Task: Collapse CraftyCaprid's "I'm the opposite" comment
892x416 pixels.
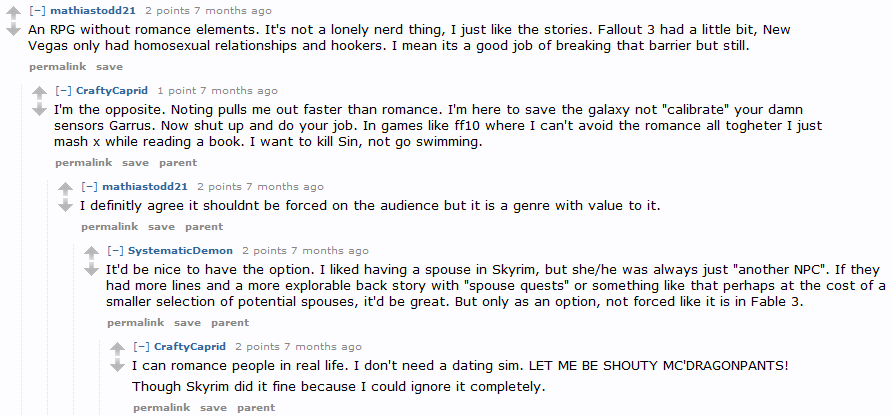Action: (x=64, y=91)
